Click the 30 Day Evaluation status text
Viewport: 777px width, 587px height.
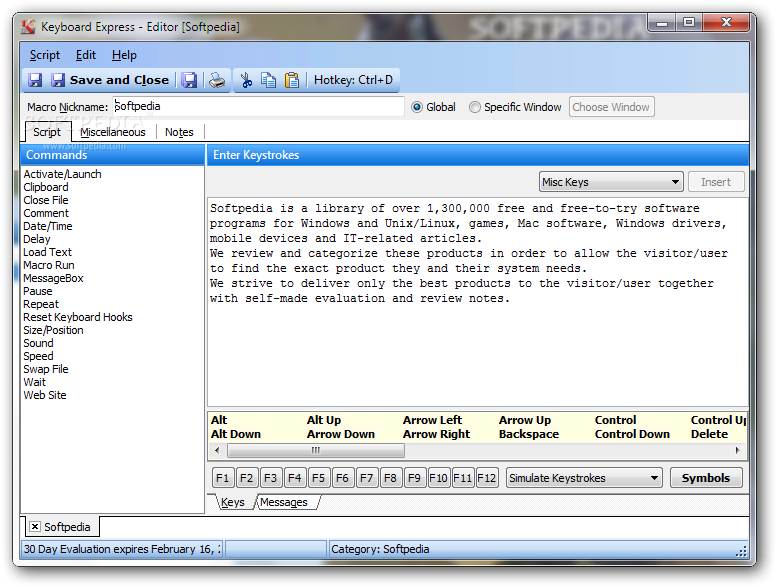pos(122,549)
